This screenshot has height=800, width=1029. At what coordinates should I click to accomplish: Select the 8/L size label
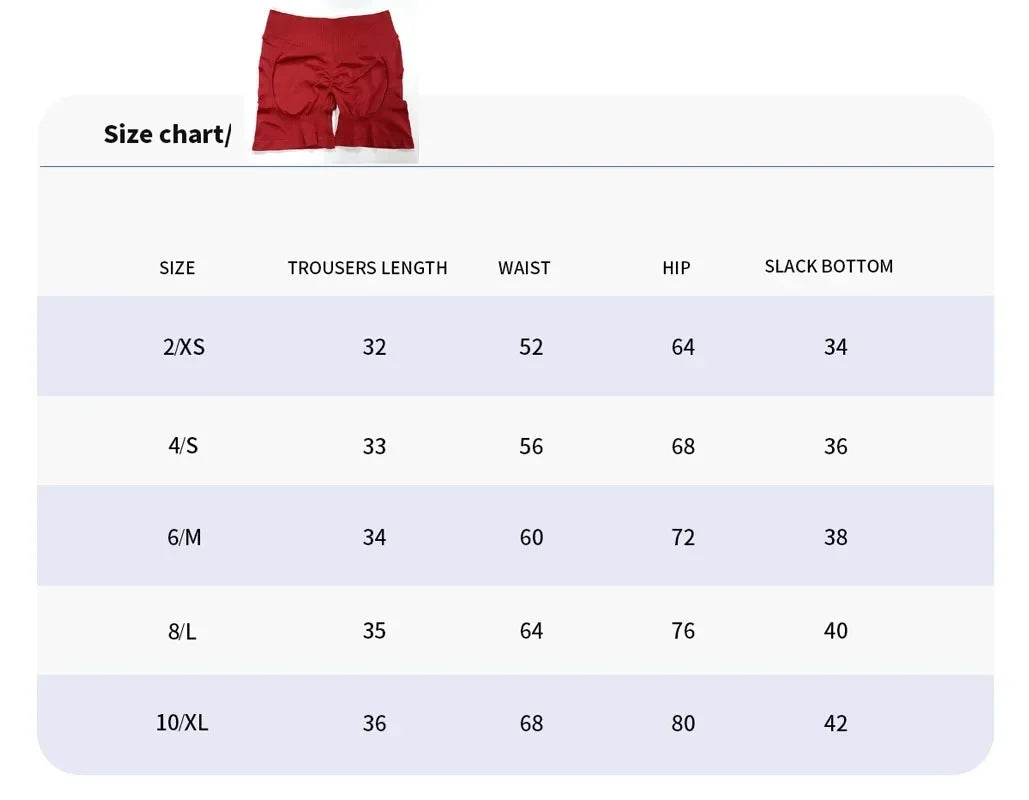coord(182,631)
